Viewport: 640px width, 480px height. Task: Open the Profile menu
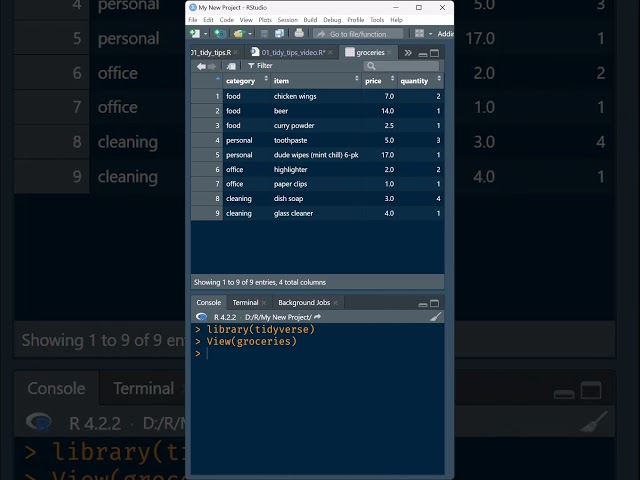pos(356,20)
